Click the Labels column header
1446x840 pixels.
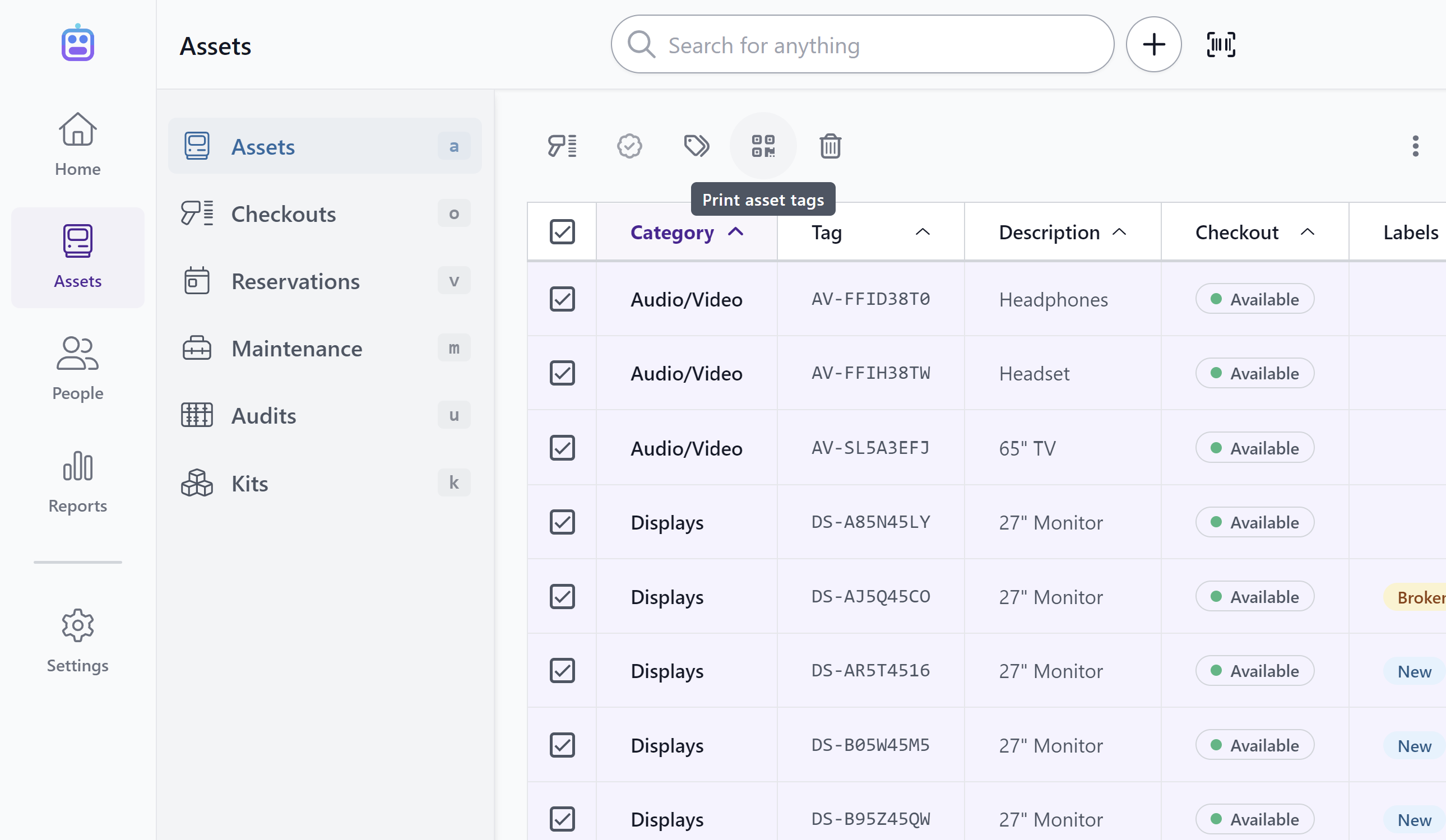[x=1411, y=232]
